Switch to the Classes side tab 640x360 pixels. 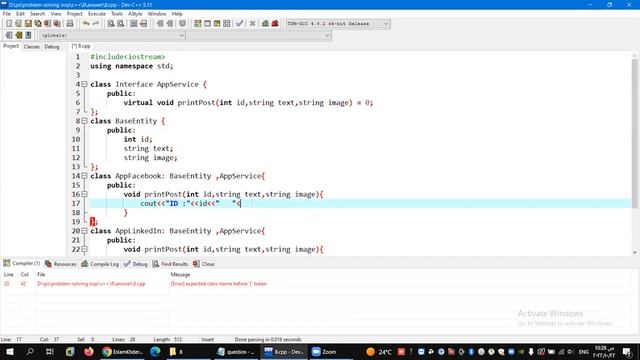31,47
